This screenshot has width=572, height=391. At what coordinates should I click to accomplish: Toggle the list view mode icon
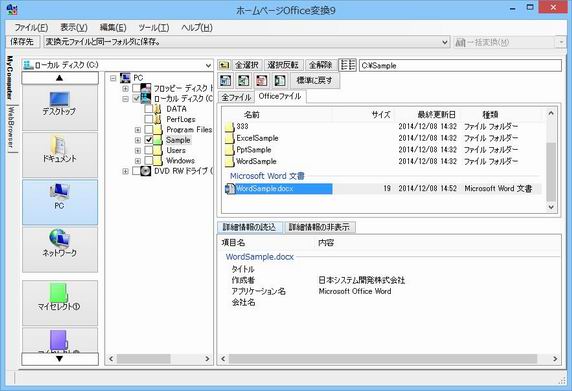coord(347,65)
